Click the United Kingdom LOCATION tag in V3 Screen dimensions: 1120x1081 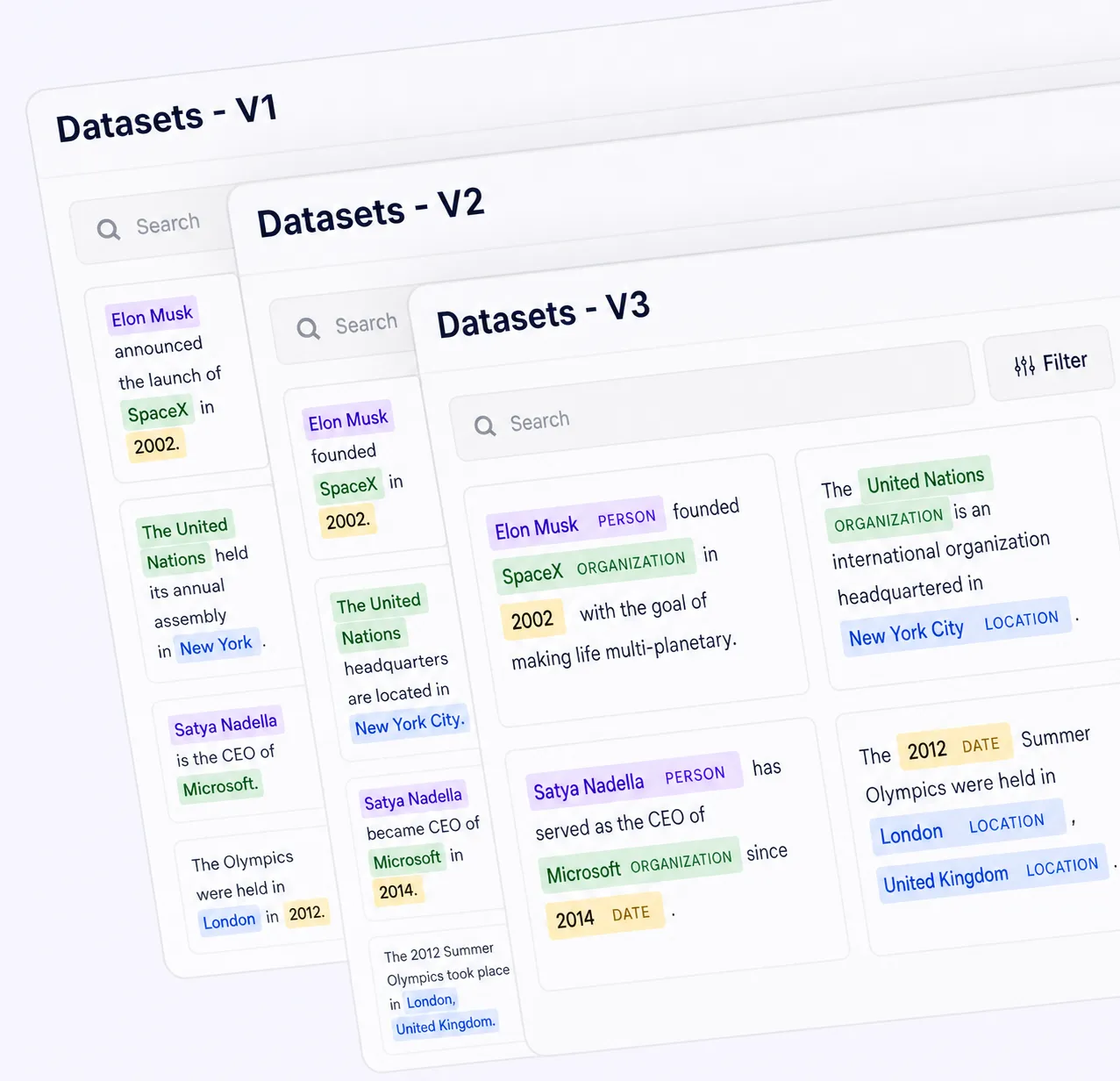tap(992, 873)
